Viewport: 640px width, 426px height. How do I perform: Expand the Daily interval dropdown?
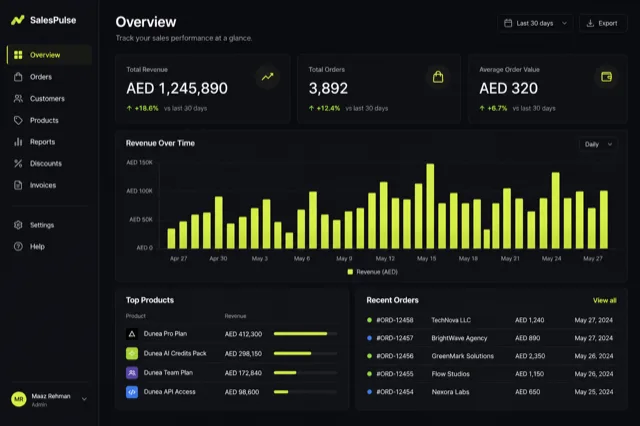[x=598, y=144]
